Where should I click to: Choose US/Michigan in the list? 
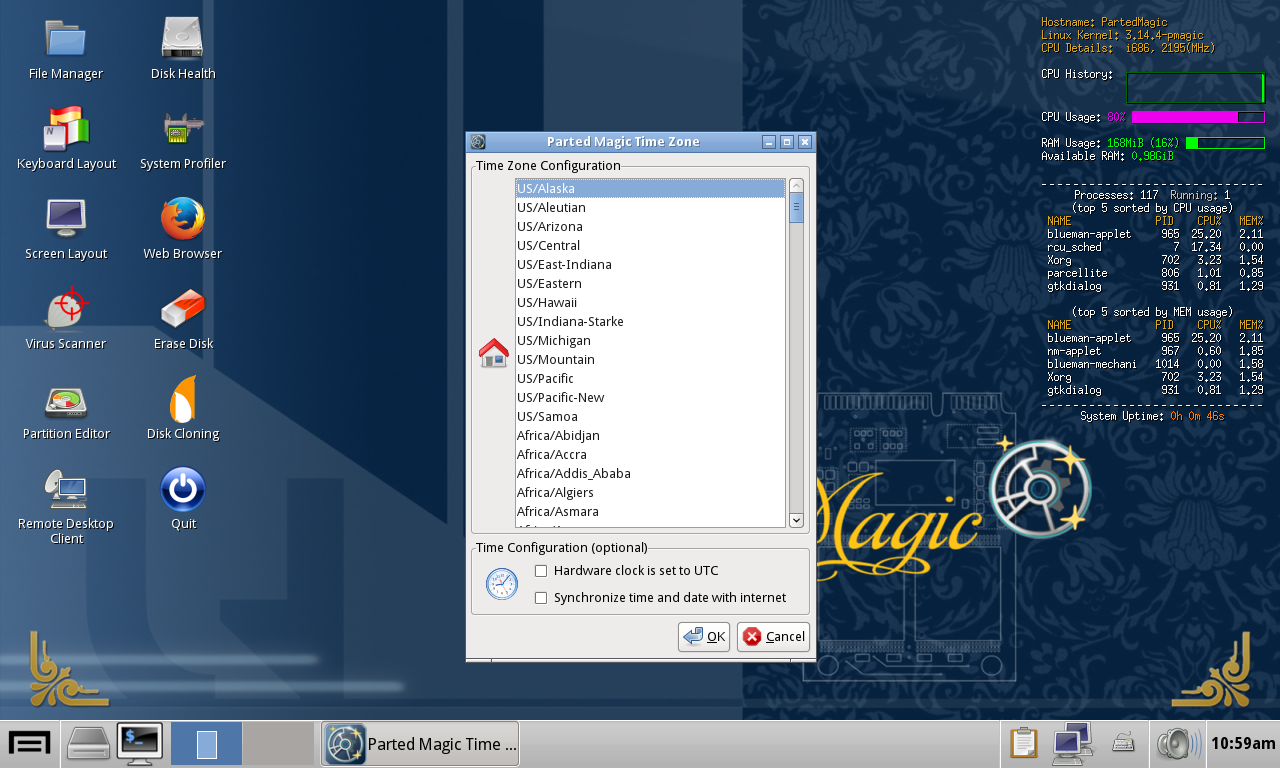click(x=650, y=341)
